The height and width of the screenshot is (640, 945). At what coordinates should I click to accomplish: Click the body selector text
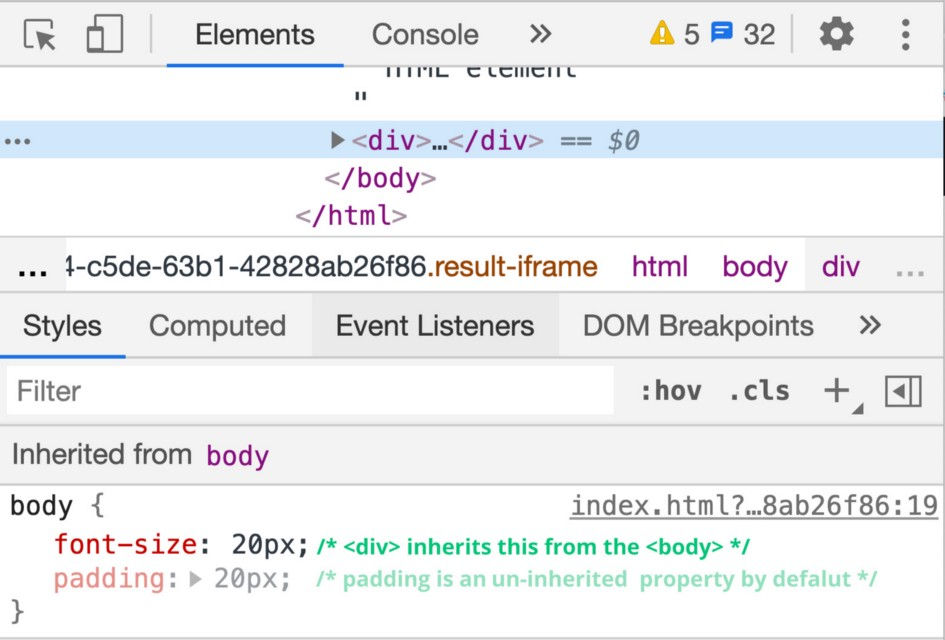tap(42, 506)
